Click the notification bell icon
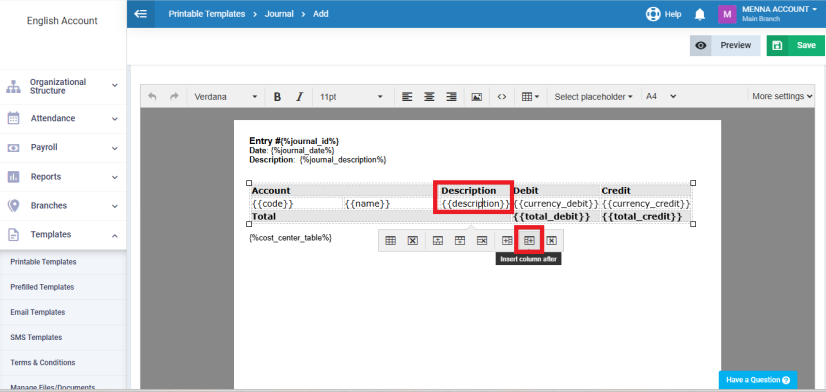The height and width of the screenshot is (392, 826). pyautogui.click(x=700, y=15)
